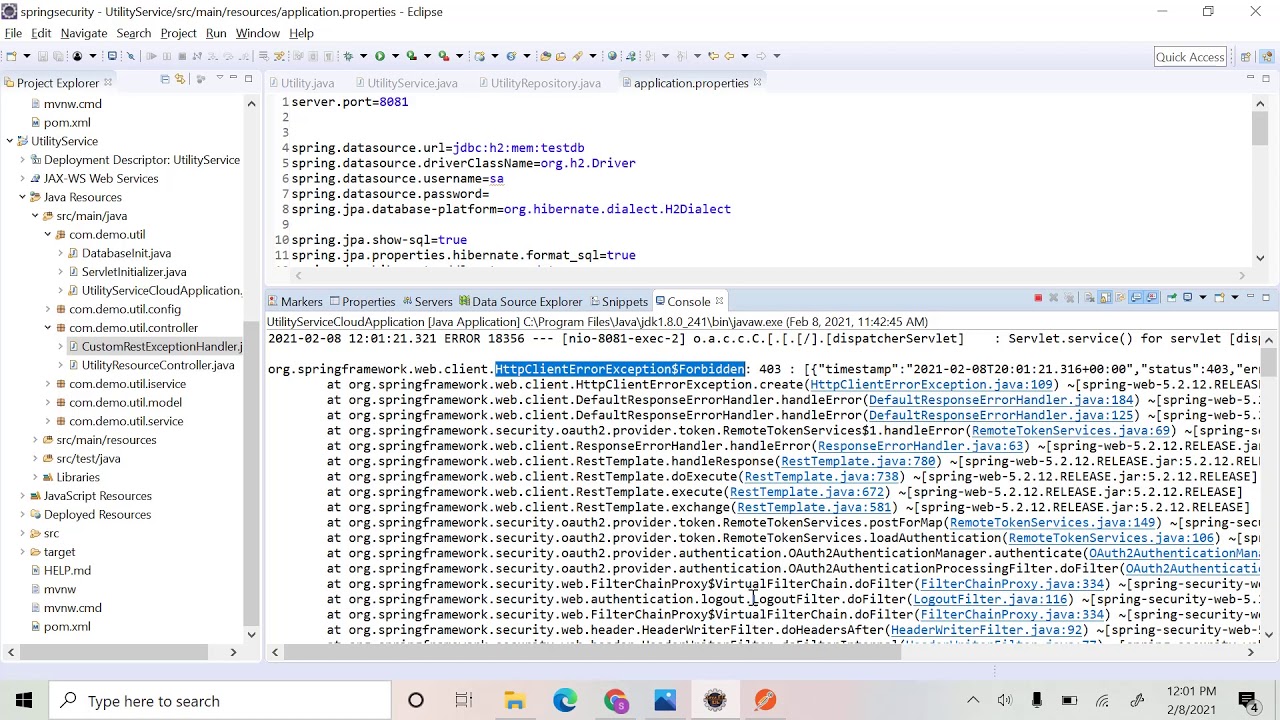Image resolution: width=1280 pixels, height=720 pixels.
Task: Click Open Console icon
Action: click(x=1219, y=298)
